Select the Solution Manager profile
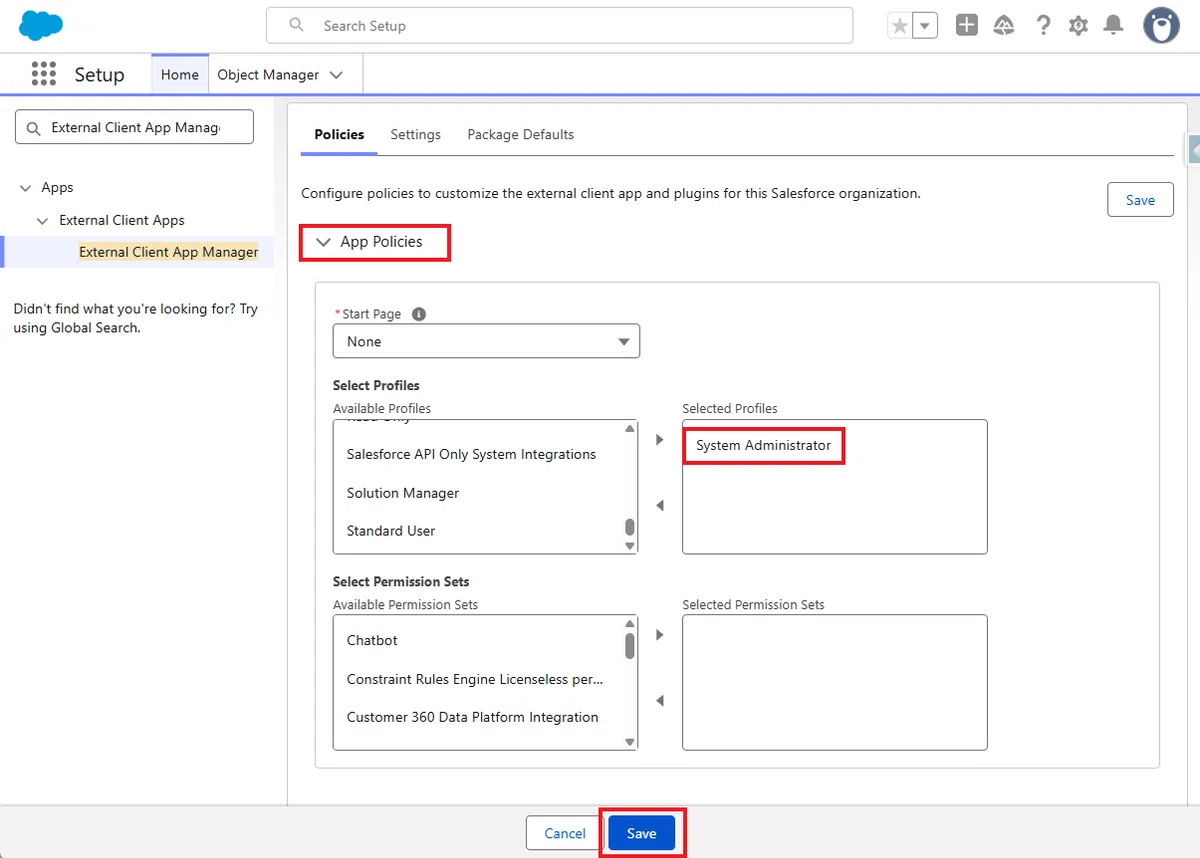1200x858 pixels. click(403, 493)
